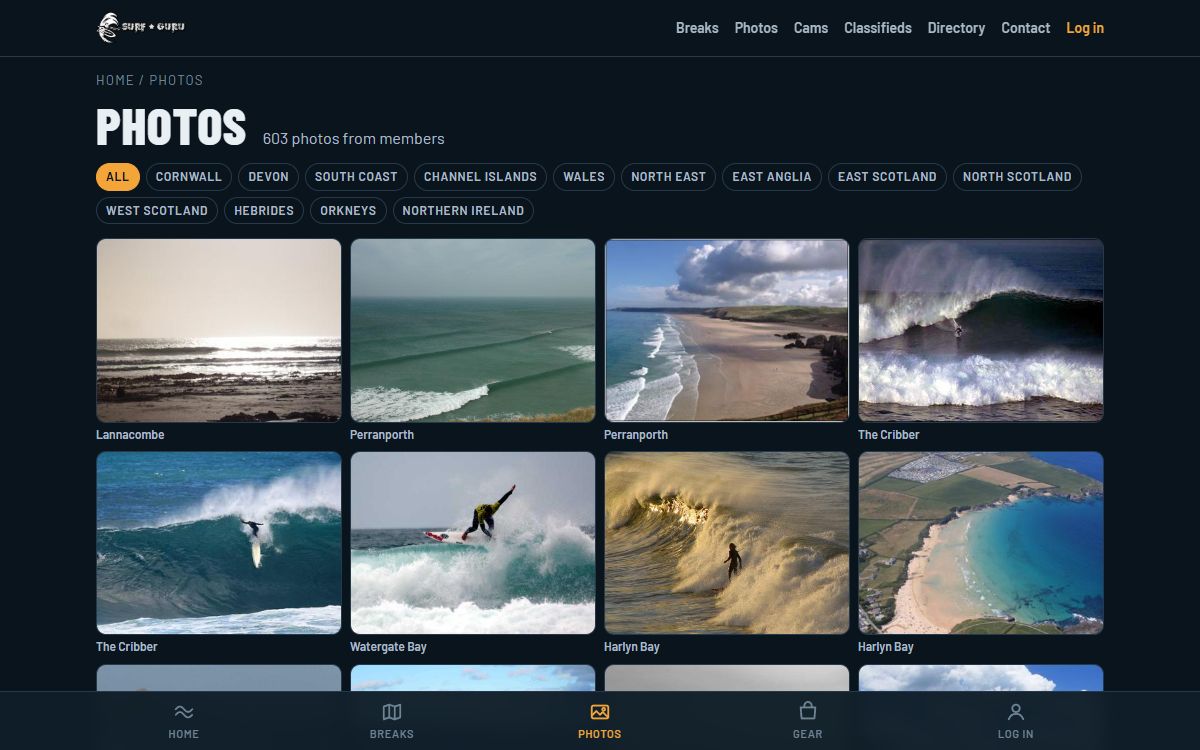Image resolution: width=1200 pixels, height=750 pixels.
Task: Tap the Gear shopping bag icon
Action: point(808,711)
